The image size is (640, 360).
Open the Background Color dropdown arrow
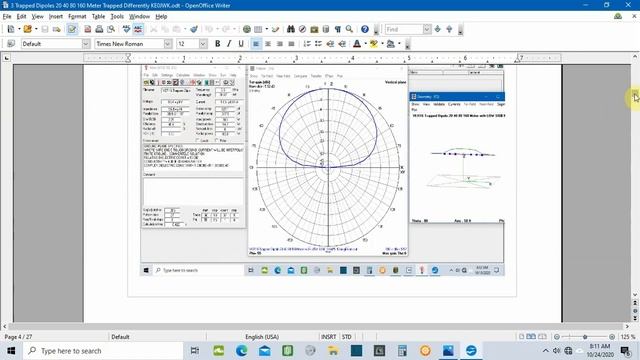coord(399,44)
